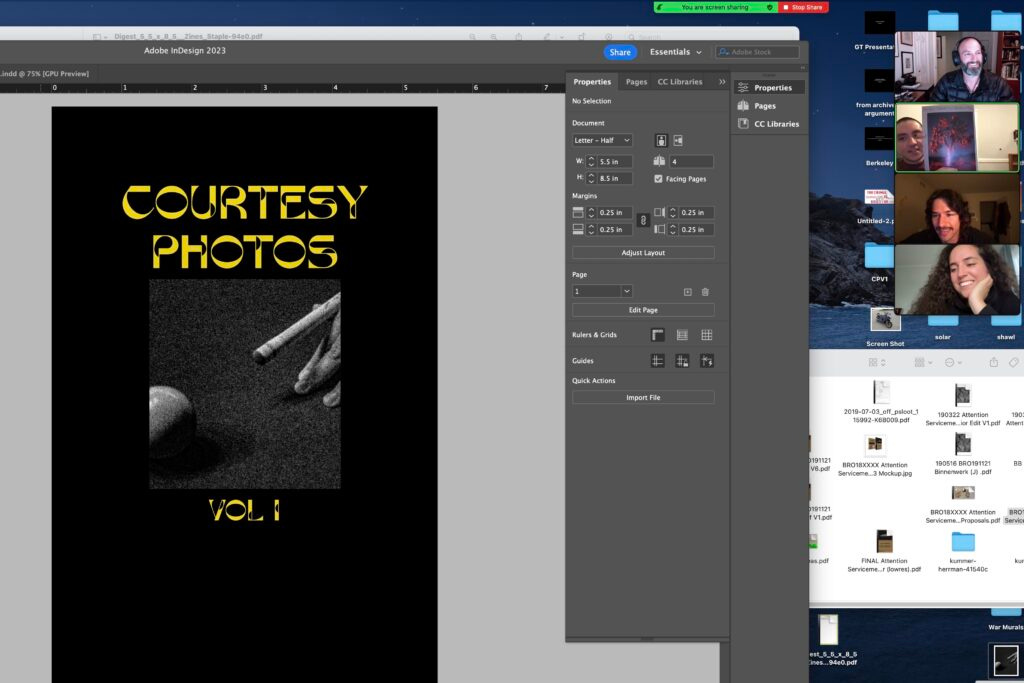The height and width of the screenshot is (683, 1024).
Task: Toggle margins chain link icon
Action: 643,221
